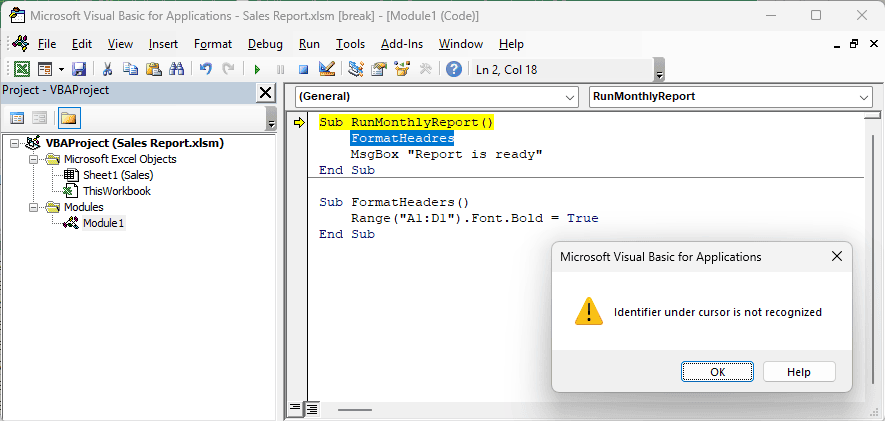885x421 pixels.
Task: Switch to Full Module View button
Action: 311,408
